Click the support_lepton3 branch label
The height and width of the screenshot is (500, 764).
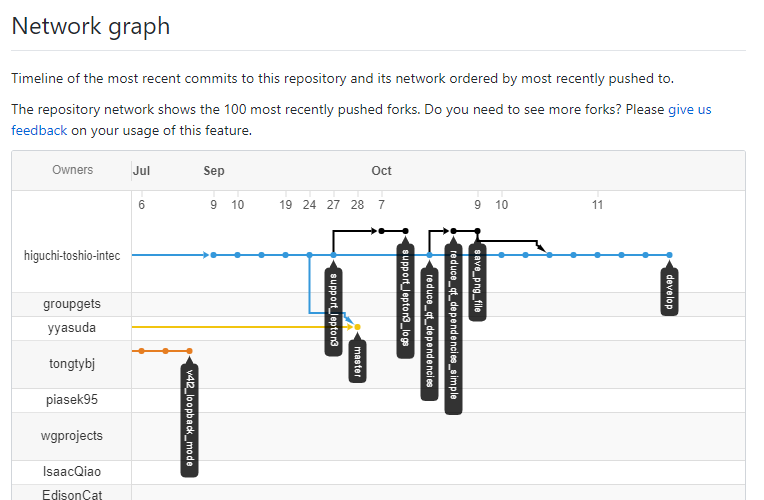coord(333,311)
